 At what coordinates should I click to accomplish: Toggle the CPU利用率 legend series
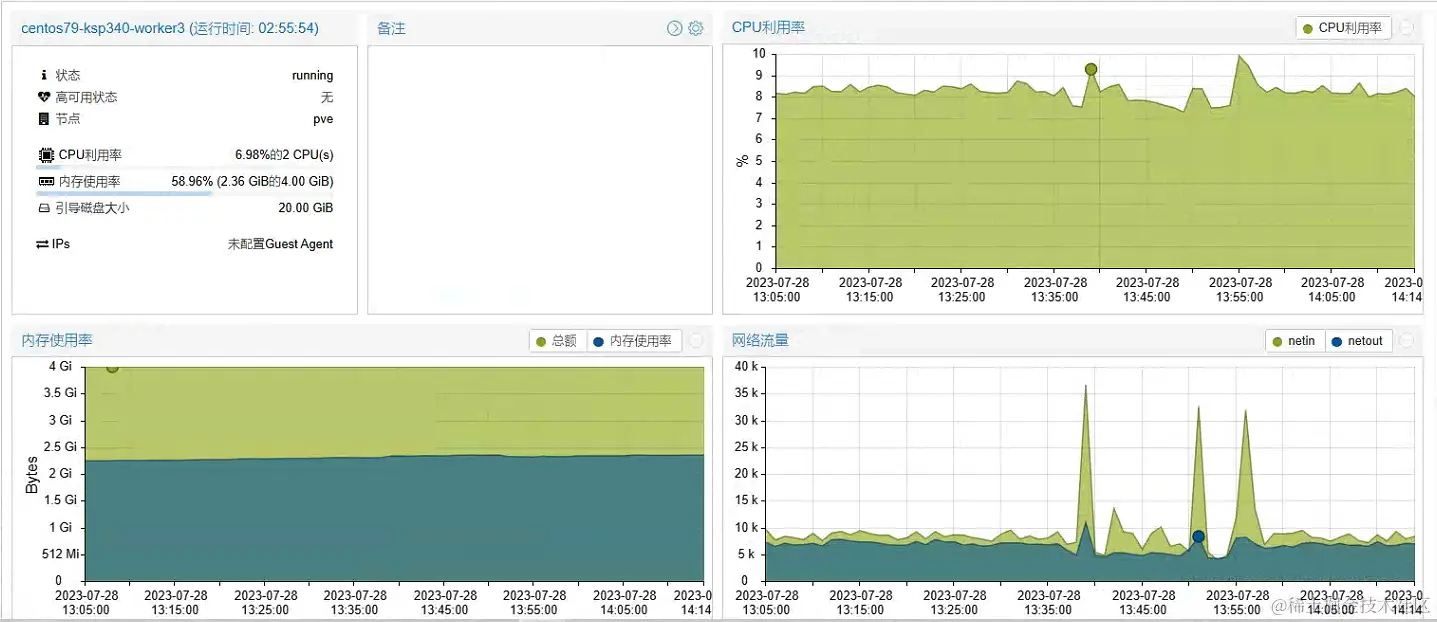pyautogui.click(x=1343, y=28)
